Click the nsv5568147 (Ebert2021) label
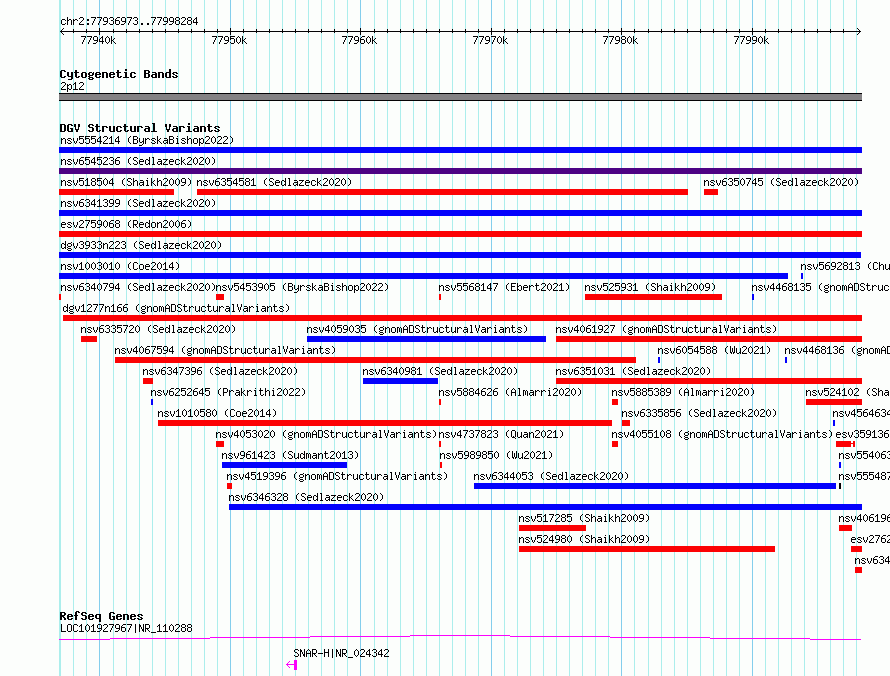The width and height of the screenshot is (890, 676). (x=504, y=287)
